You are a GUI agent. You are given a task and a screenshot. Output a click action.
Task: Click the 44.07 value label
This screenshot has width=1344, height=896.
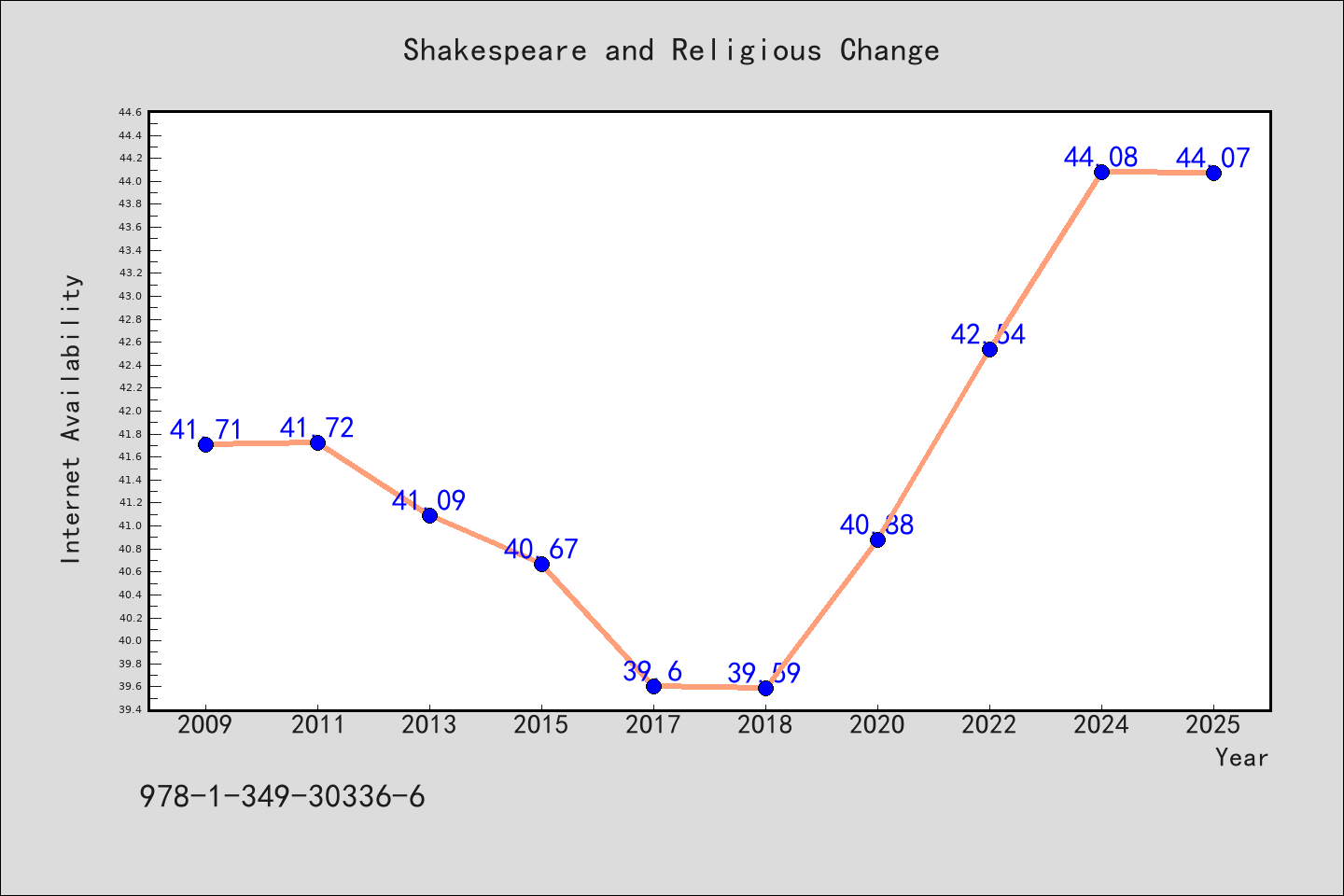pos(1213,159)
